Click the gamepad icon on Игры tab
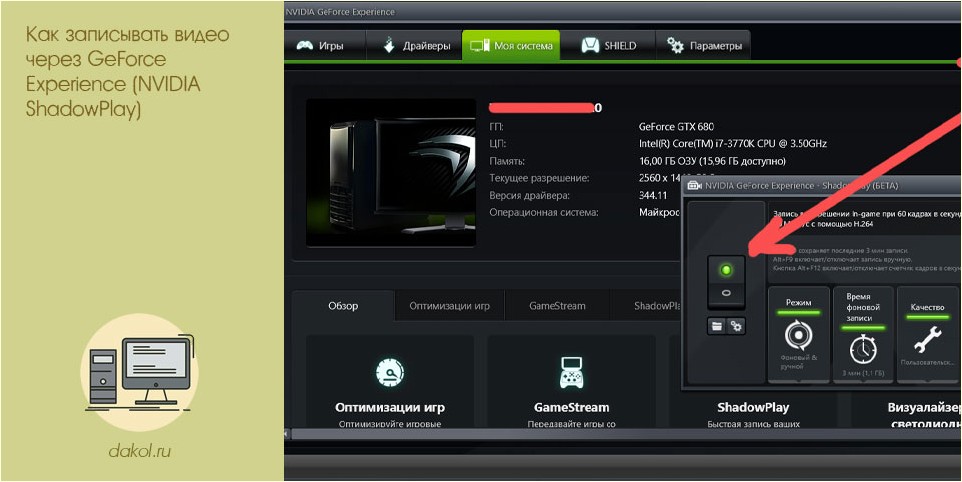The image size is (962, 482). pyautogui.click(x=305, y=46)
